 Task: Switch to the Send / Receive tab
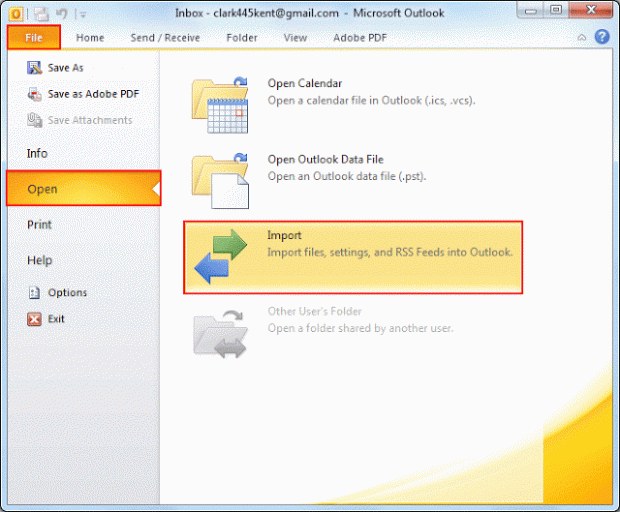pyautogui.click(x=165, y=38)
